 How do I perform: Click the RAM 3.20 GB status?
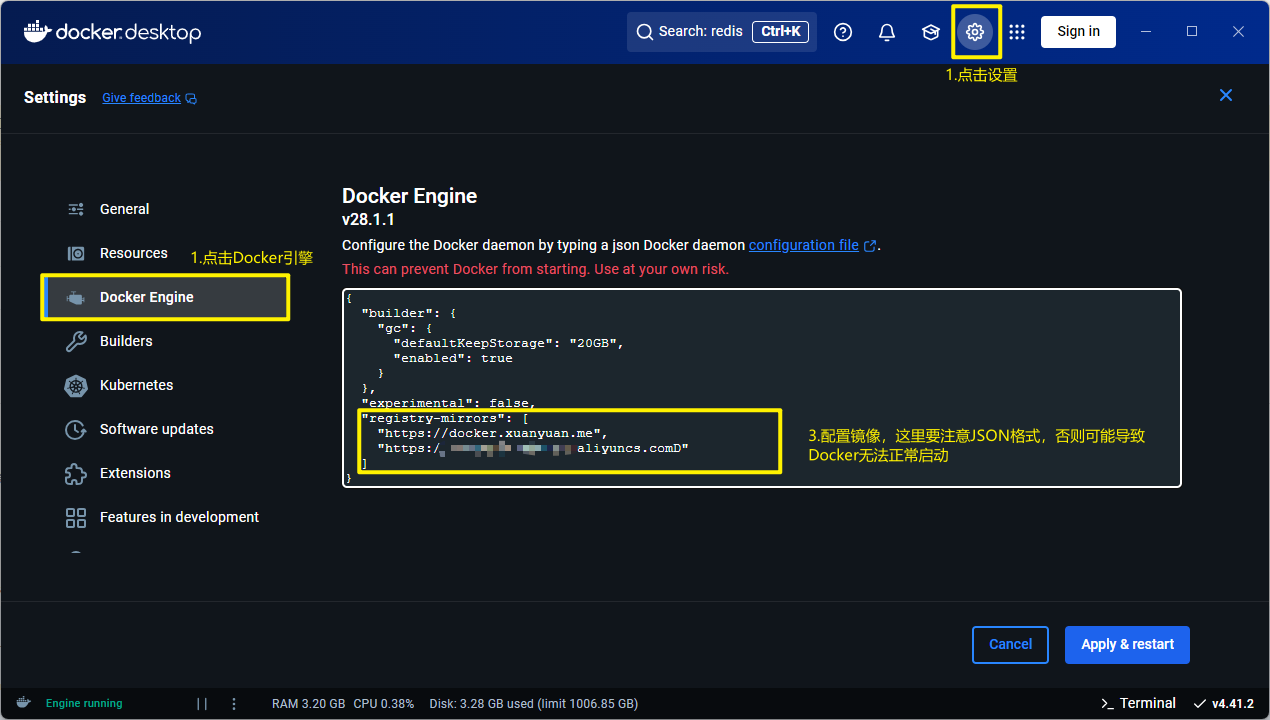[x=309, y=704]
